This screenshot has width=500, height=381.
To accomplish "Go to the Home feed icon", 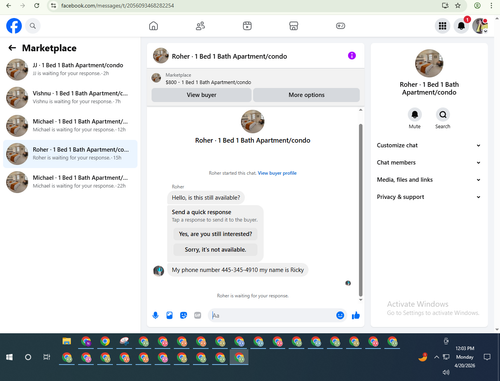I will [153, 26].
